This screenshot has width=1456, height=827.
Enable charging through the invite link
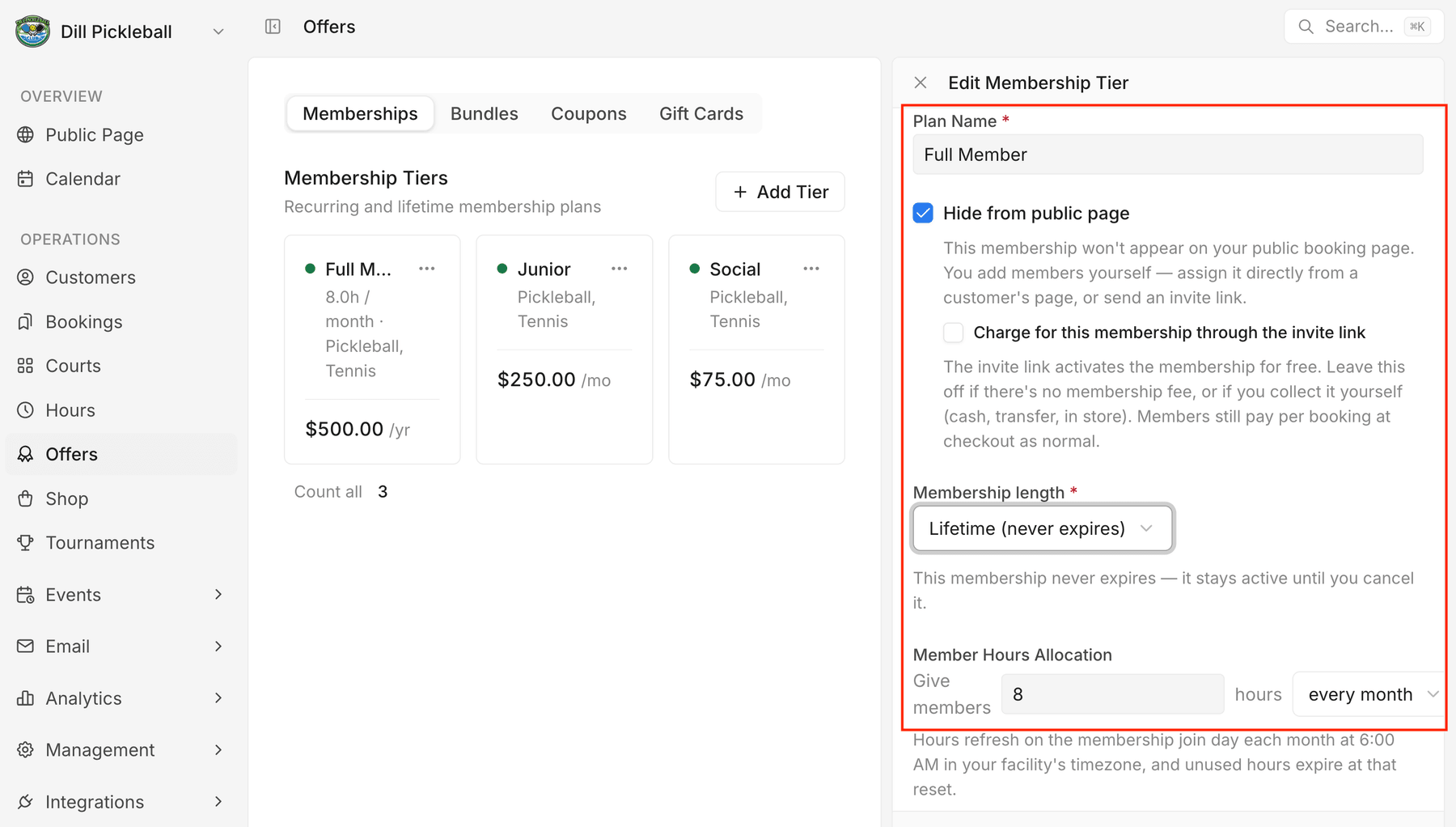coord(954,333)
